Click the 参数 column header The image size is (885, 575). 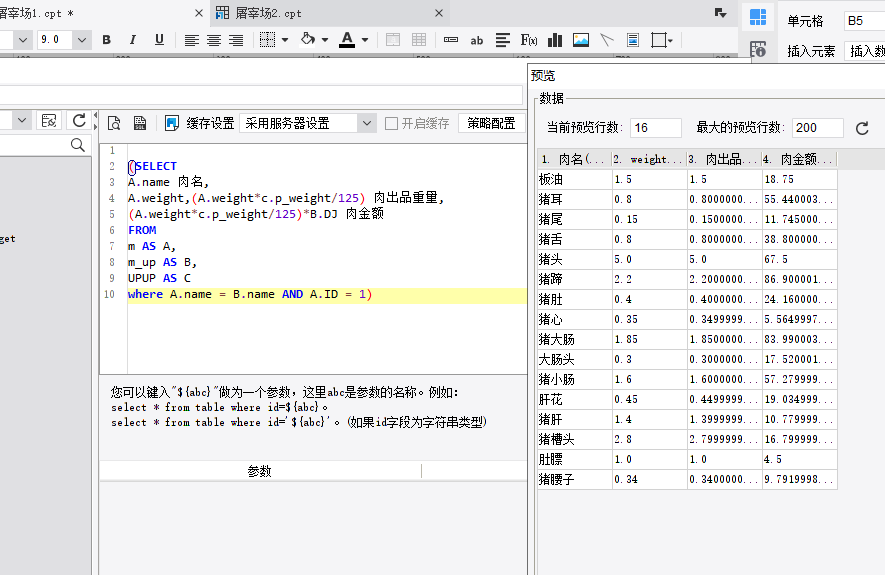[260, 471]
